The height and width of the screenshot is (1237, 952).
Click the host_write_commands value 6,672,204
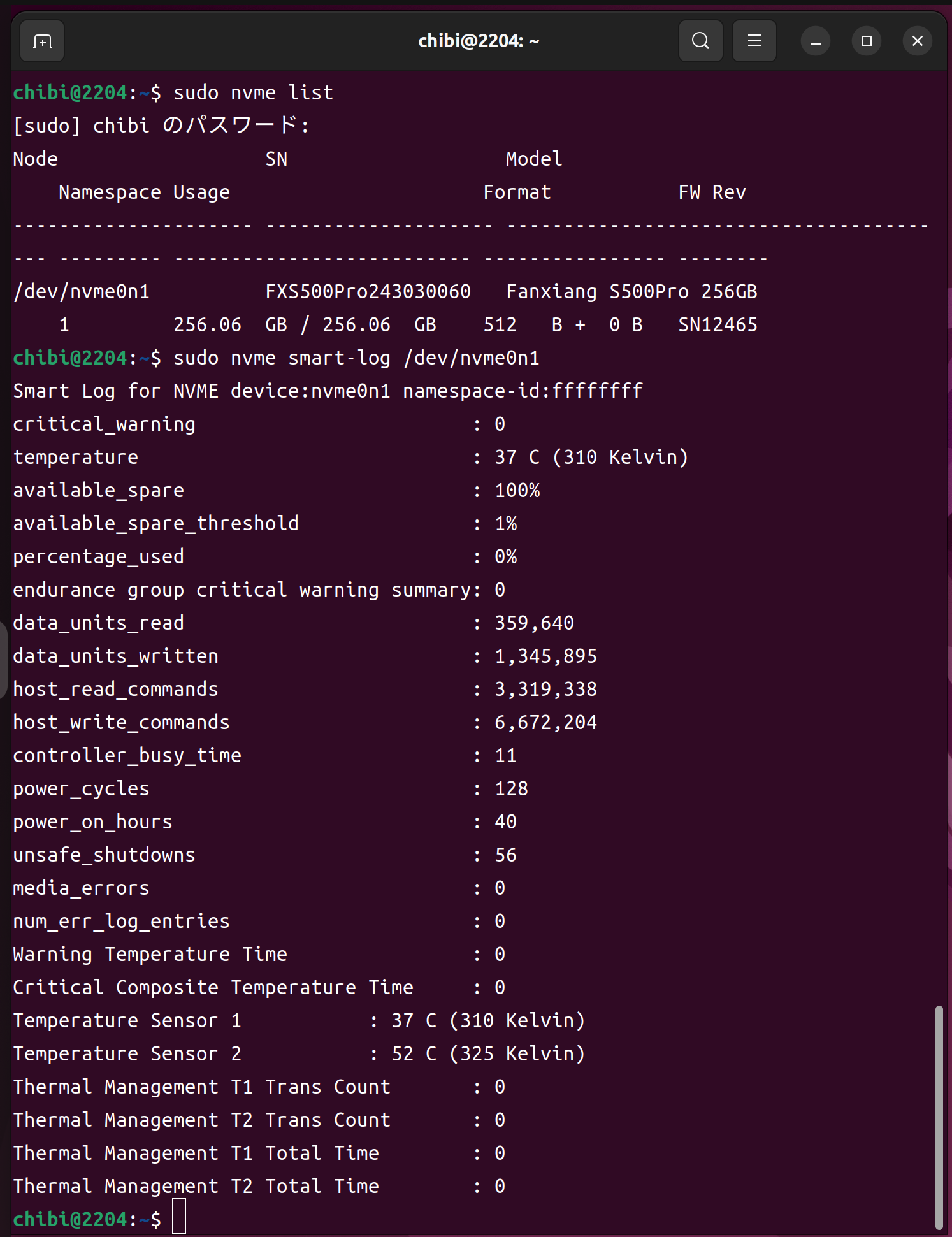pyautogui.click(x=545, y=723)
